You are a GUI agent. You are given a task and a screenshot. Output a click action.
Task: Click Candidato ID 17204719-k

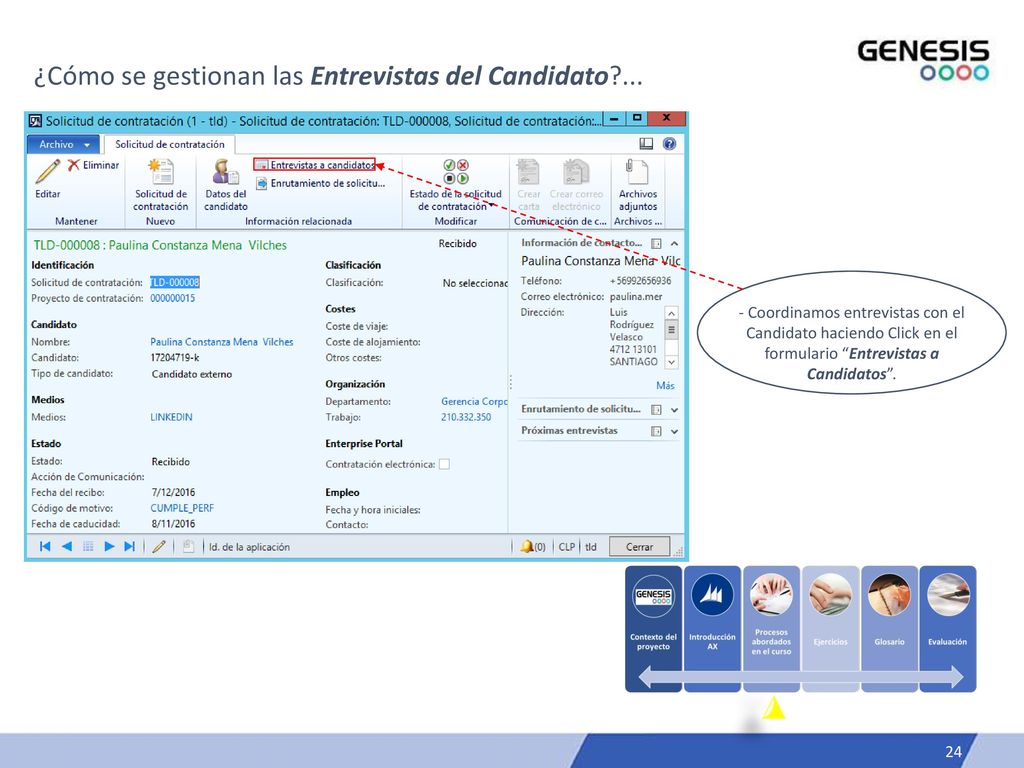click(175, 358)
